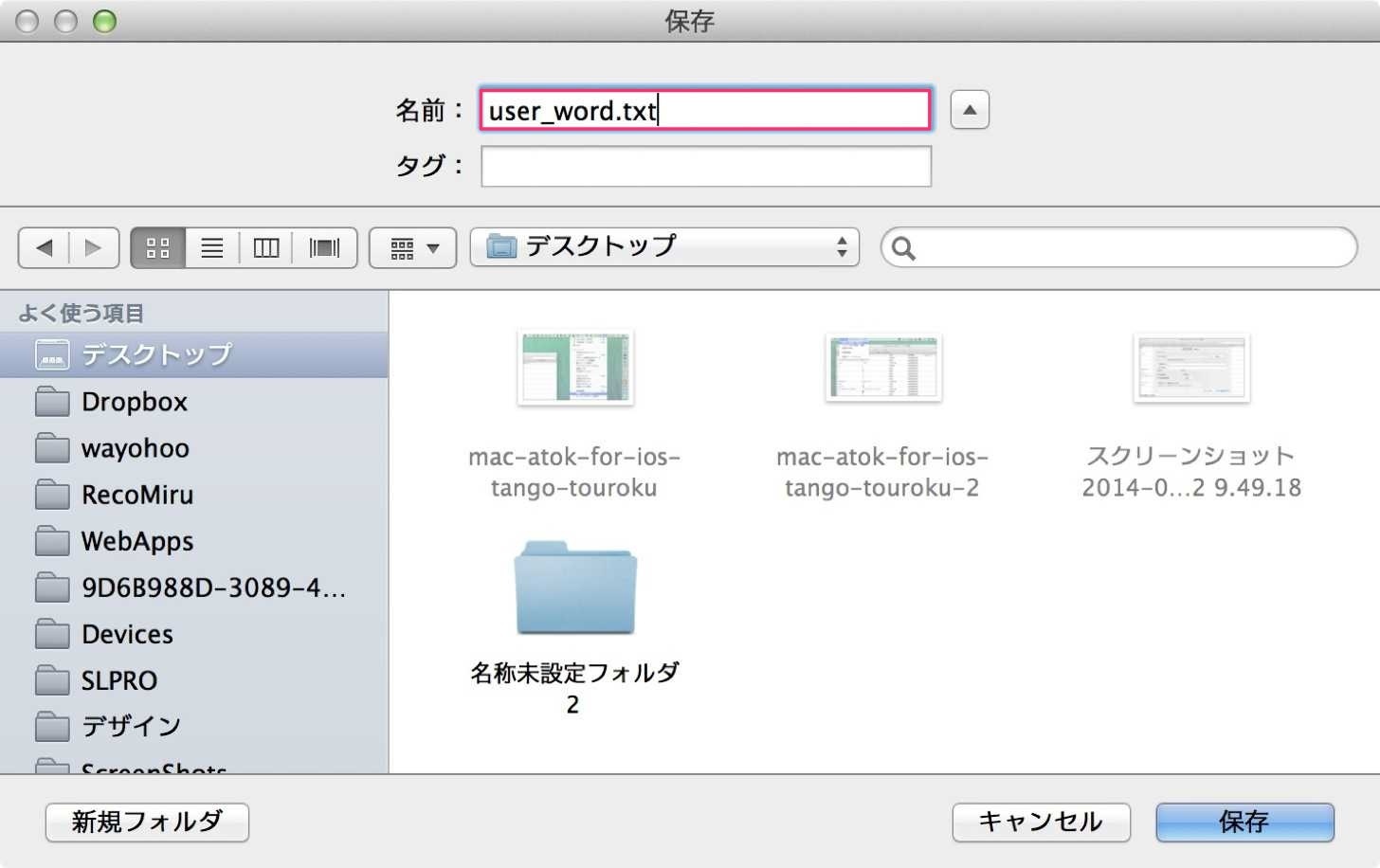Open the デスクトップ location popup
The width and height of the screenshot is (1380, 868).
pyautogui.click(x=664, y=247)
